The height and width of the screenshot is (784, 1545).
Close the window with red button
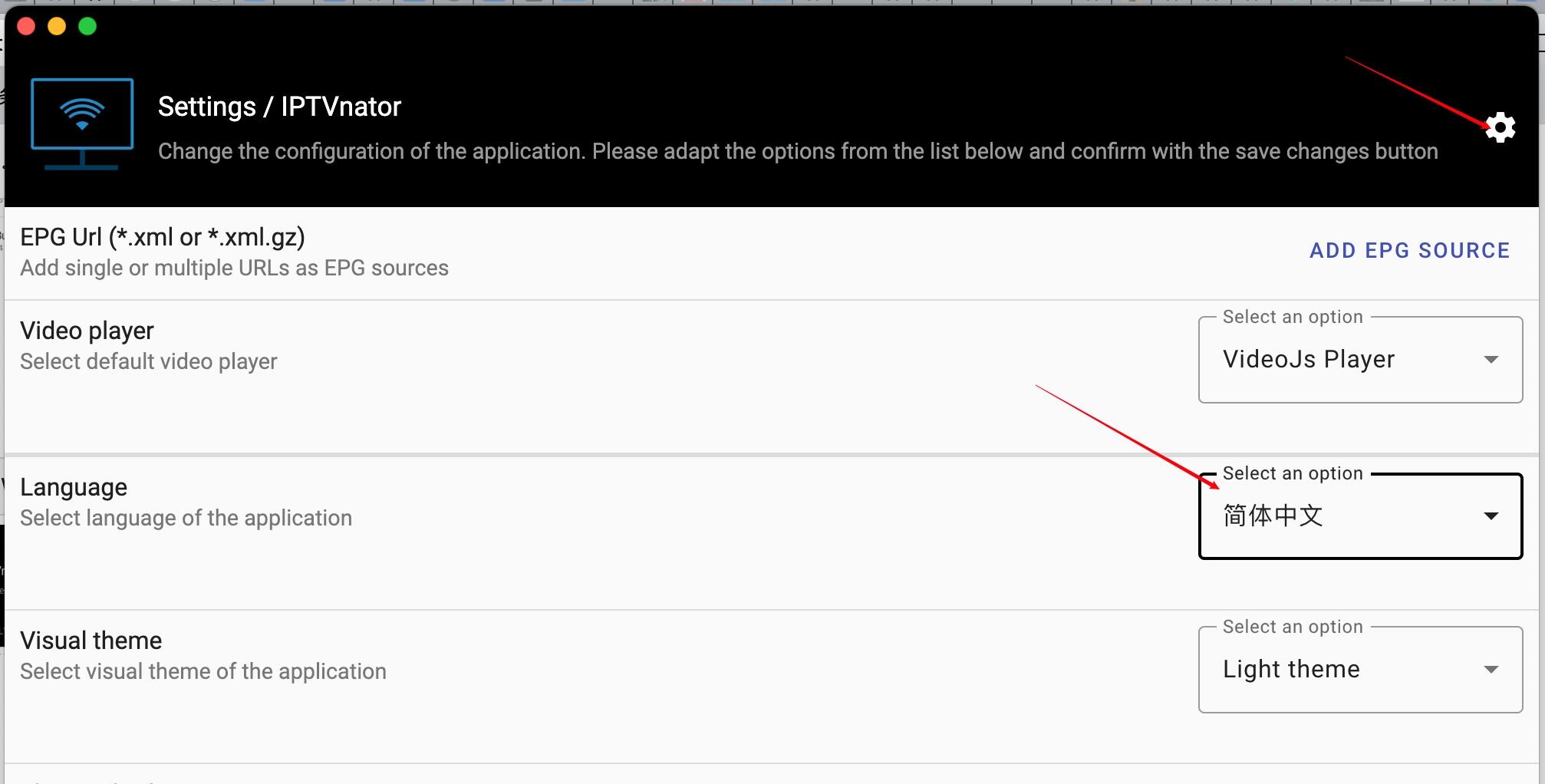pyautogui.click(x=26, y=26)
